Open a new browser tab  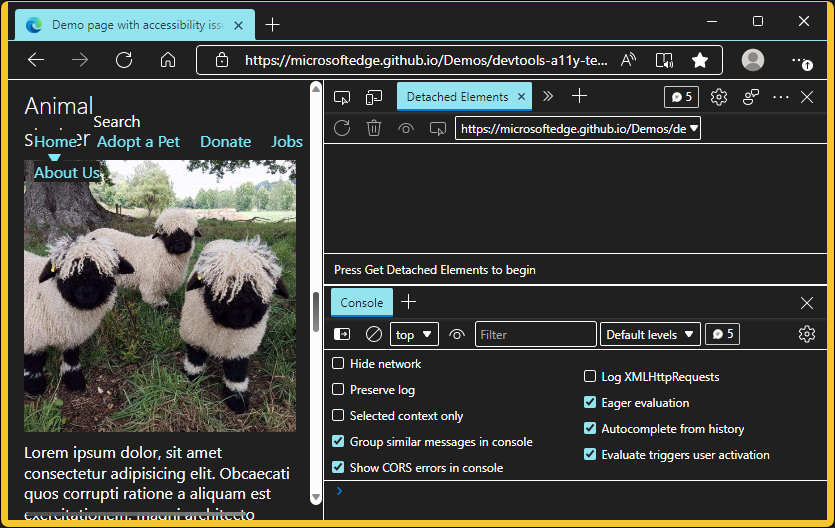point(272,24)
